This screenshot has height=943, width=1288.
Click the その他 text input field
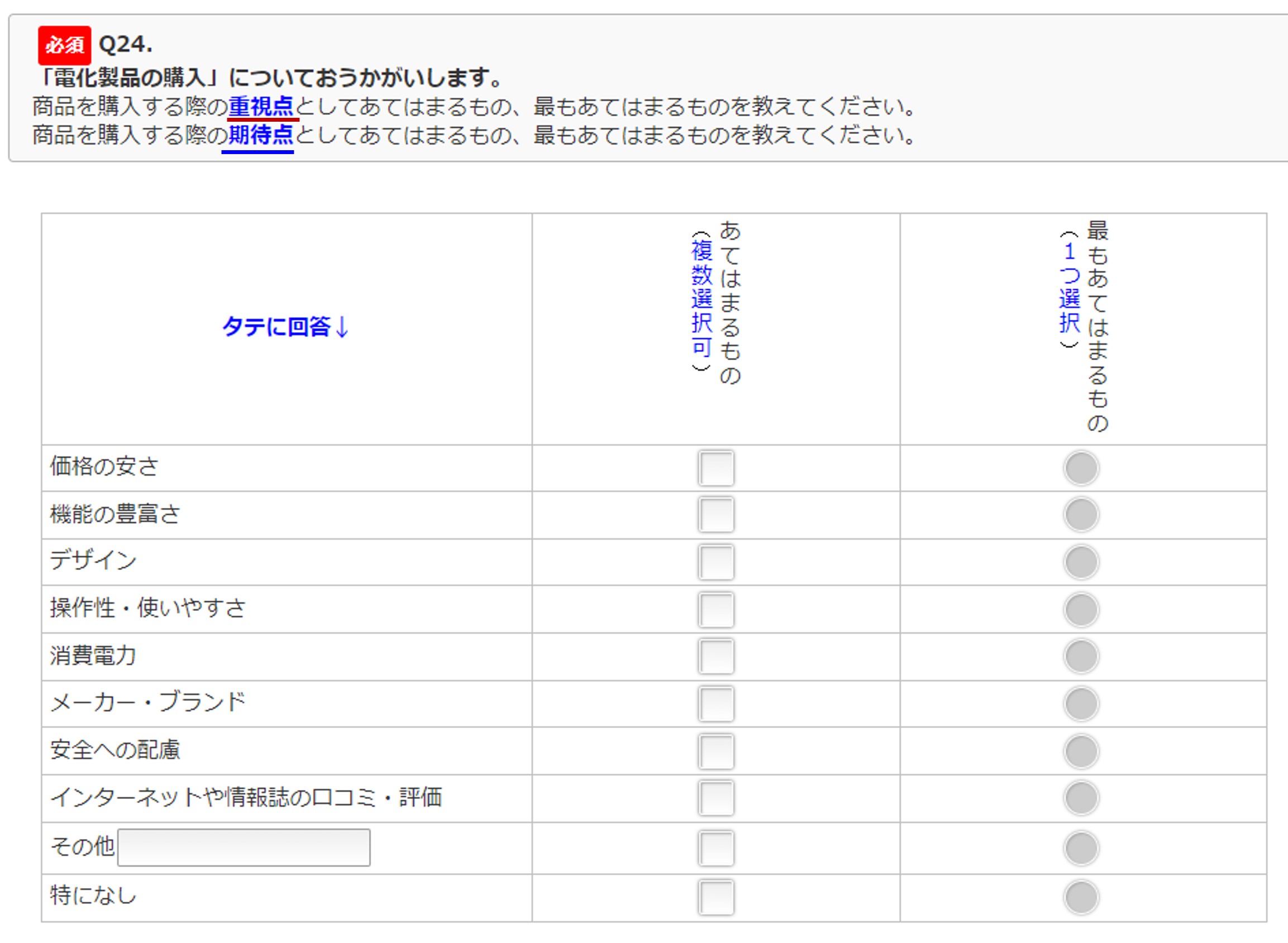(244, 848)
